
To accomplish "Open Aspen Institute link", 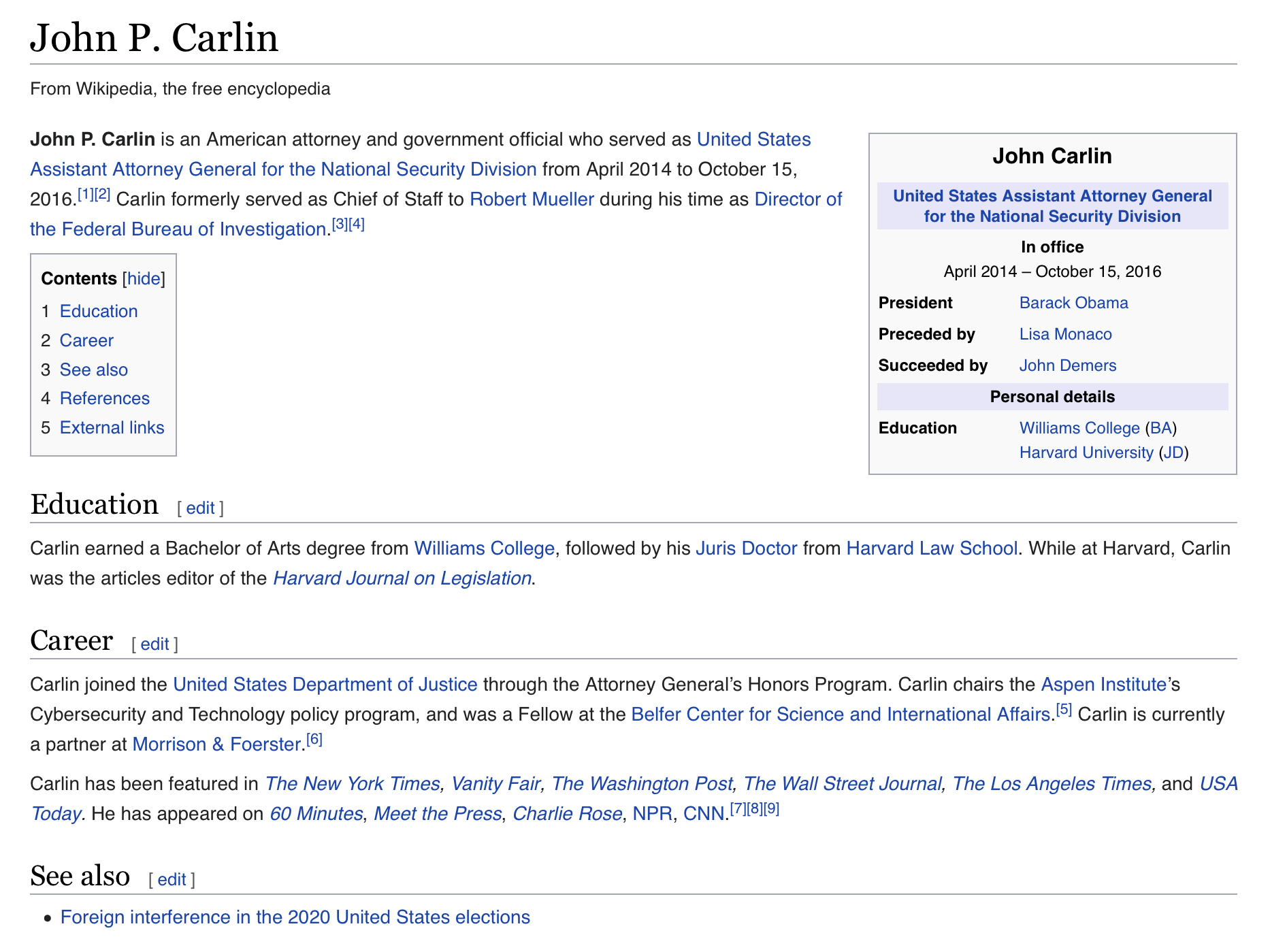I will pos(1104,685).
